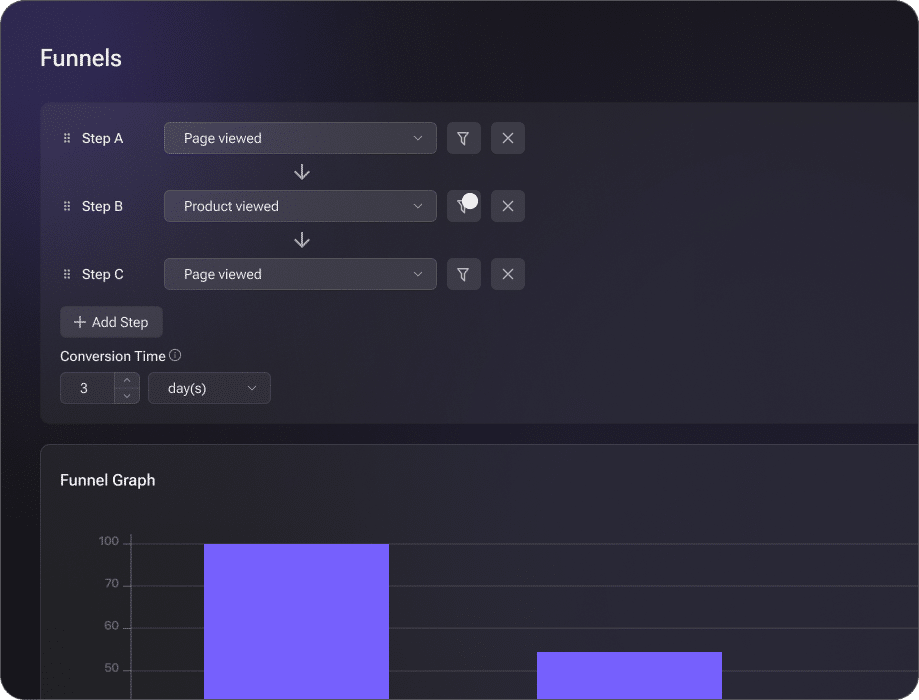Remove Step A from the funnel

pyautogui.click(x=508, y=138)
